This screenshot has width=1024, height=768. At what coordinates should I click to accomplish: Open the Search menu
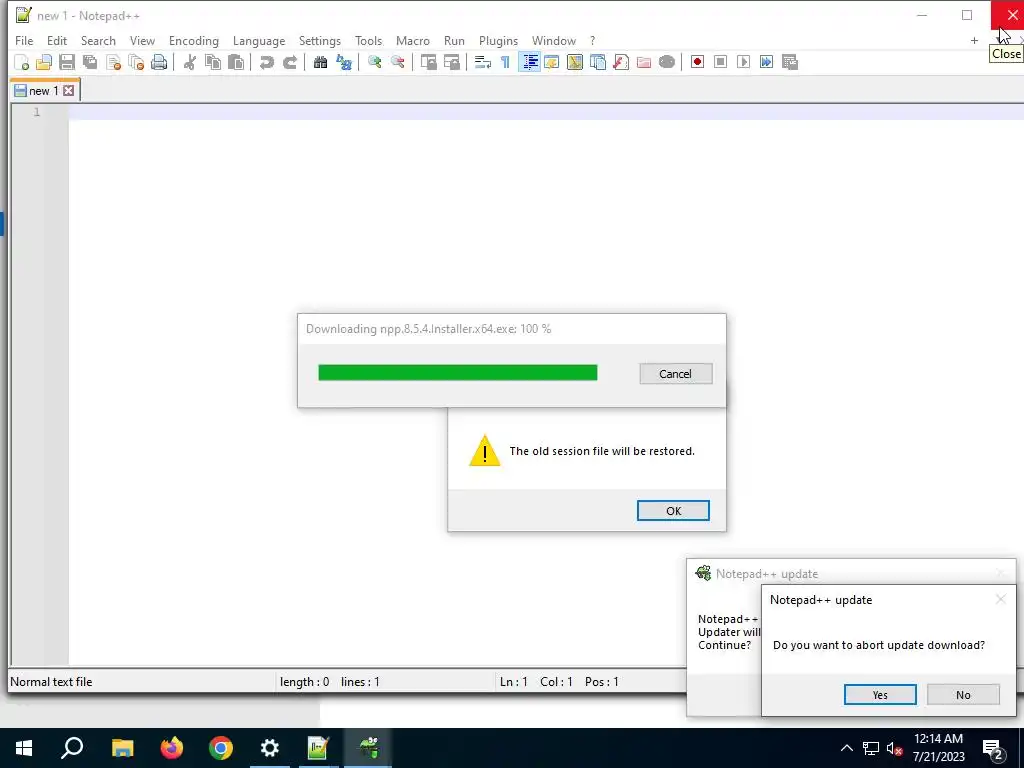[98, 40]
